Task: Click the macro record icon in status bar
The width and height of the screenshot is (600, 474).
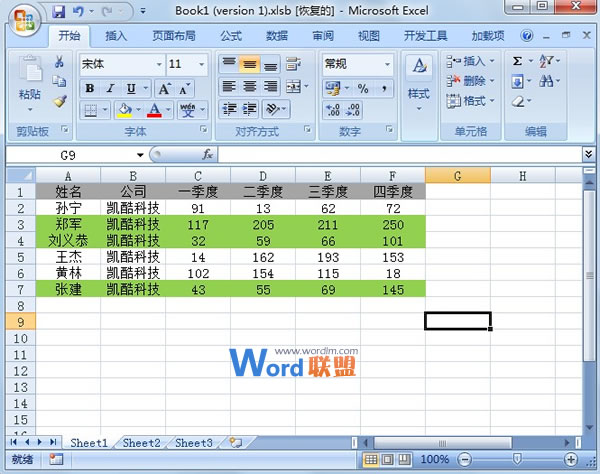Action: point(56,459)
